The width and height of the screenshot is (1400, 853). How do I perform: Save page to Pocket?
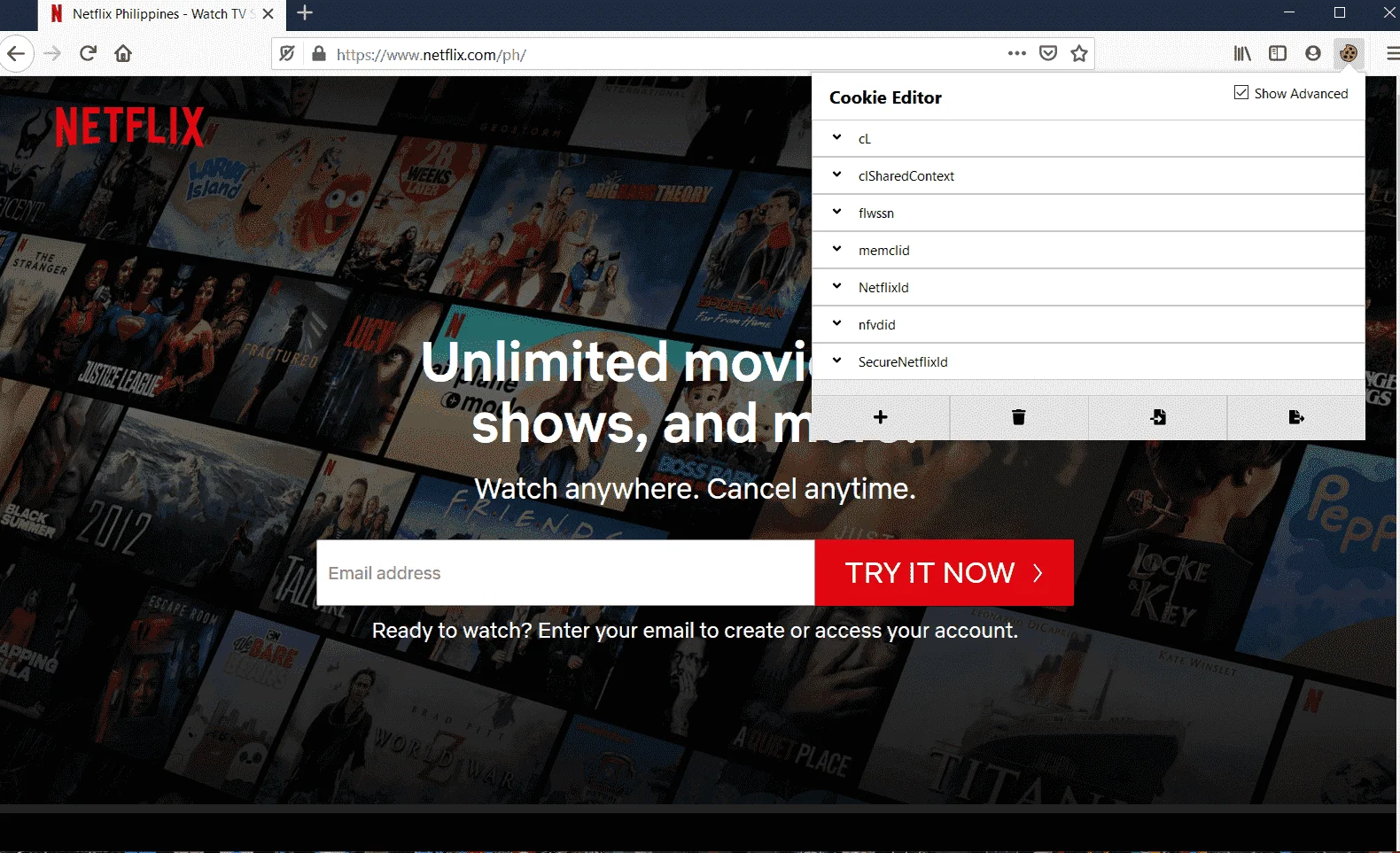1048,54
